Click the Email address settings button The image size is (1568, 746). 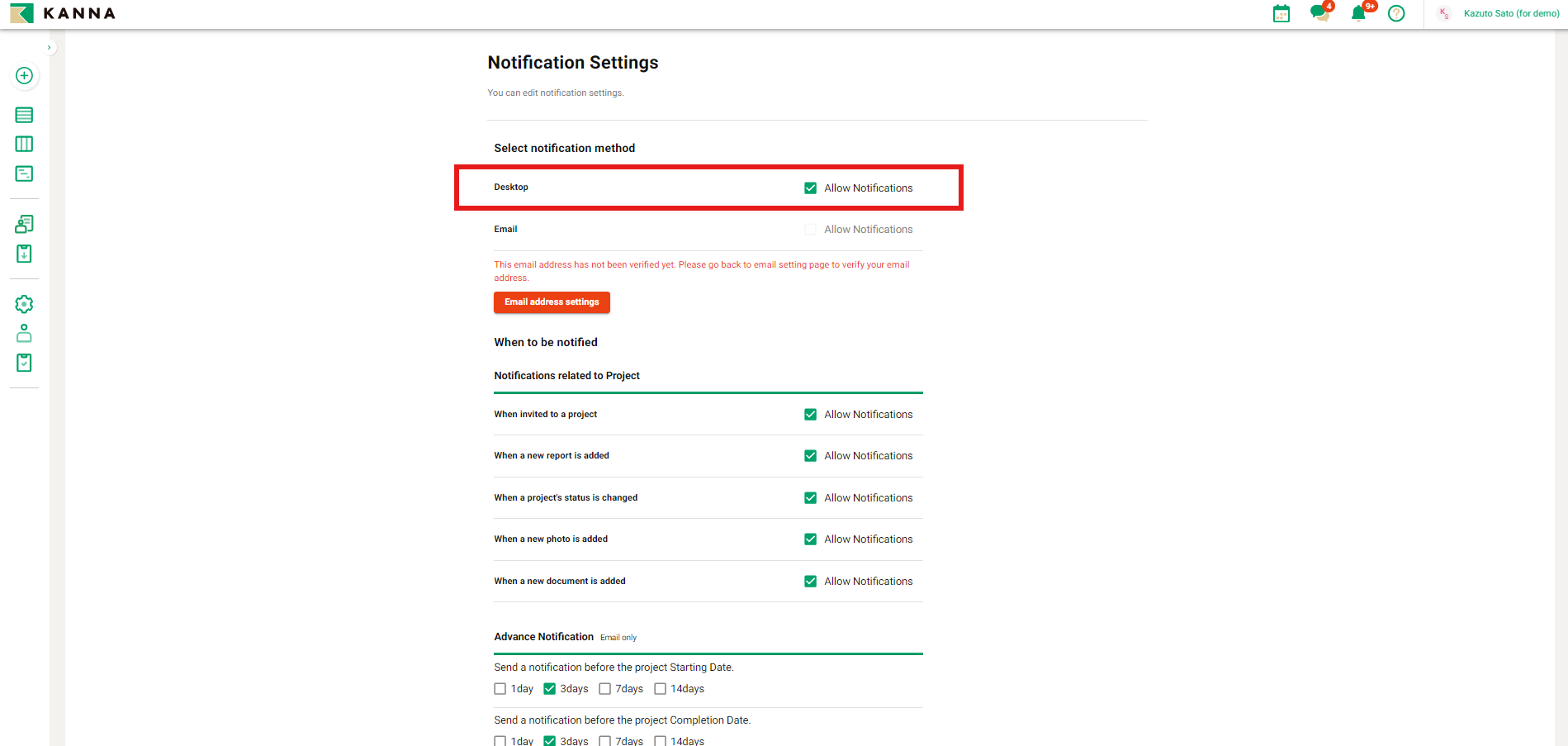(x=552, y=302)
